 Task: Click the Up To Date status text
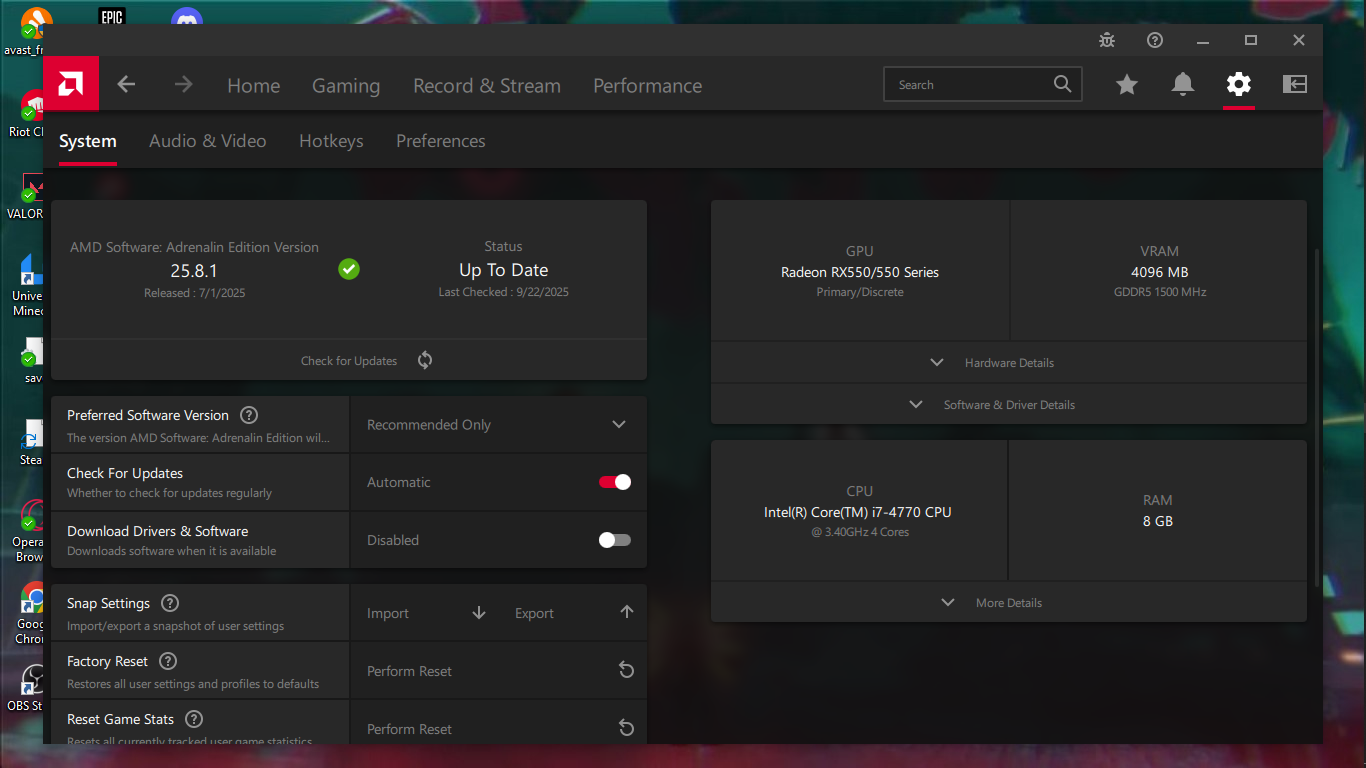(x=504, y=270)
